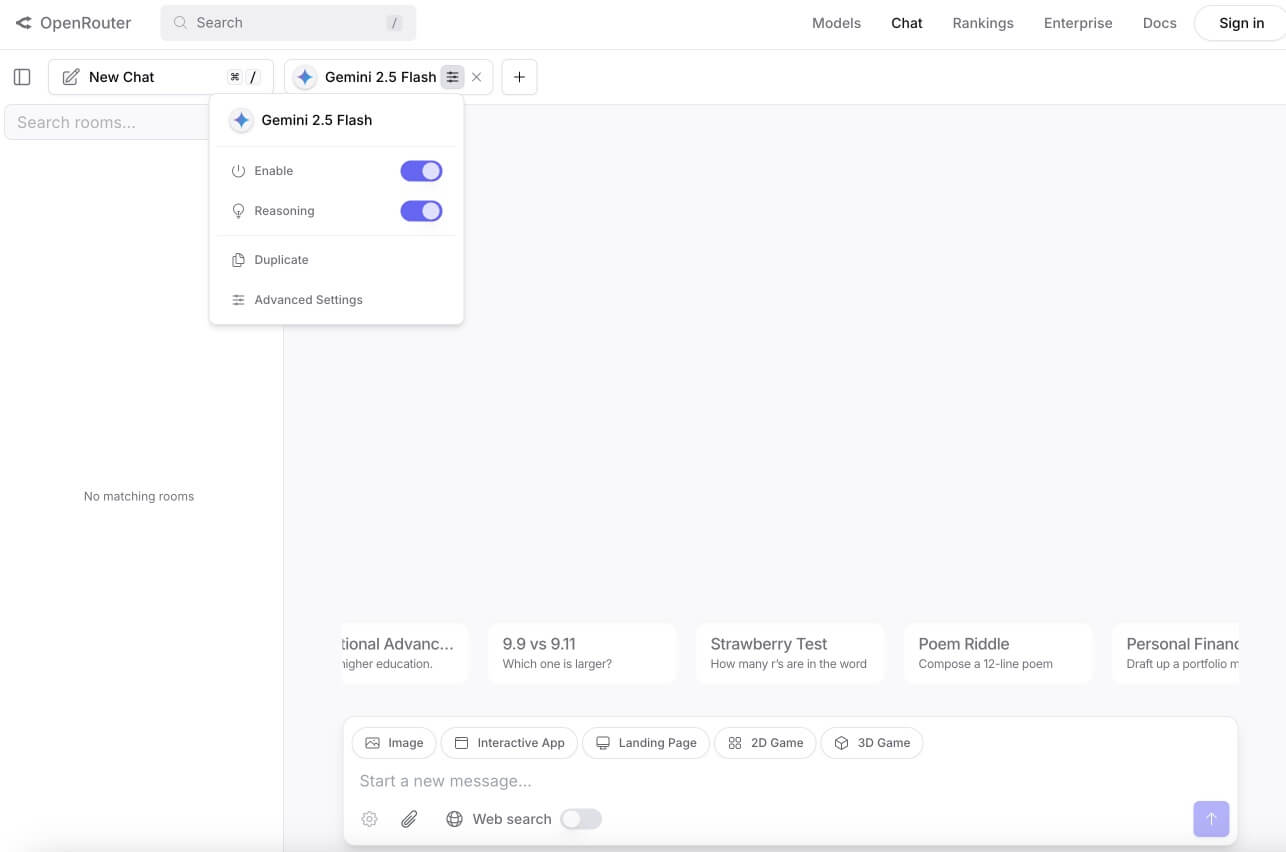The width and height of the screenshot is (1286, 852).
Task: Open the Gemini 2.5 Flash model selector
Action: (366, 77)
